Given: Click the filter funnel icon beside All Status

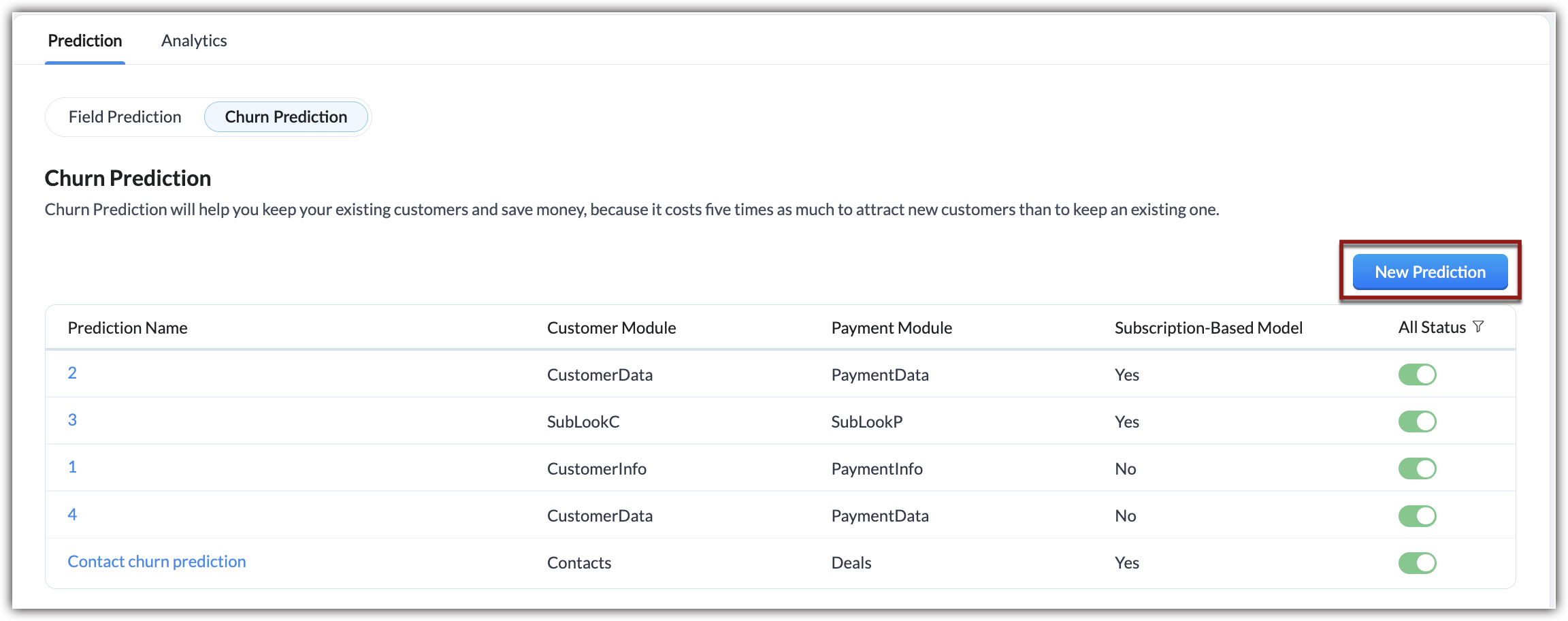Looking at the screenshot, I should (1478, 327).
